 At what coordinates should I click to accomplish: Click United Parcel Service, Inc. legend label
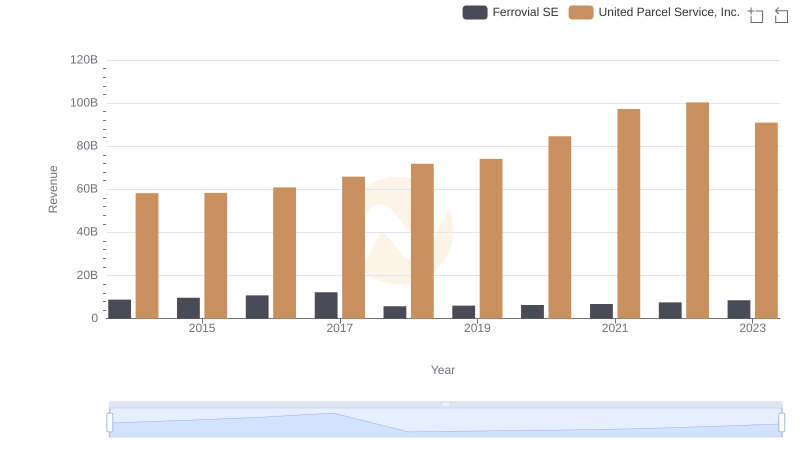click(x=669, y=12)
